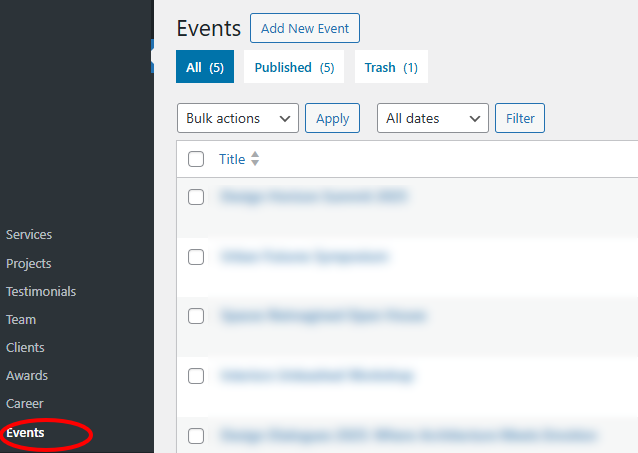The image size is (638, 453).
Task: Show the All (5) events view
Action: (204, 67)
